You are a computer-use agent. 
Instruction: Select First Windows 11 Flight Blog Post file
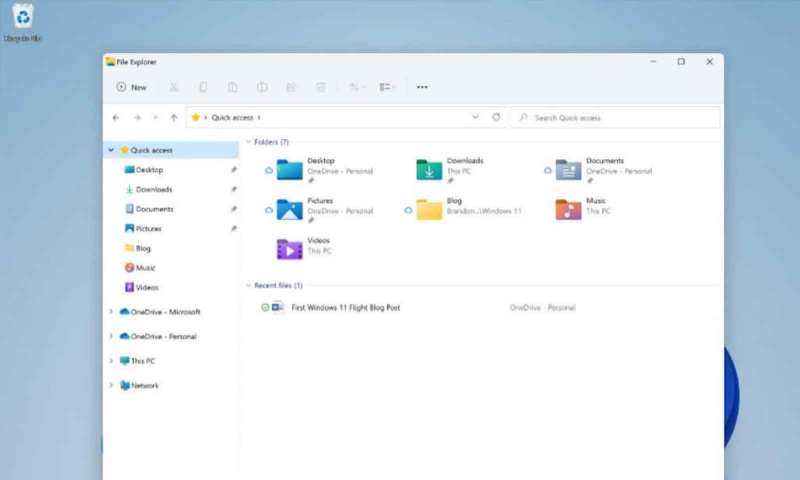(345, 308)
